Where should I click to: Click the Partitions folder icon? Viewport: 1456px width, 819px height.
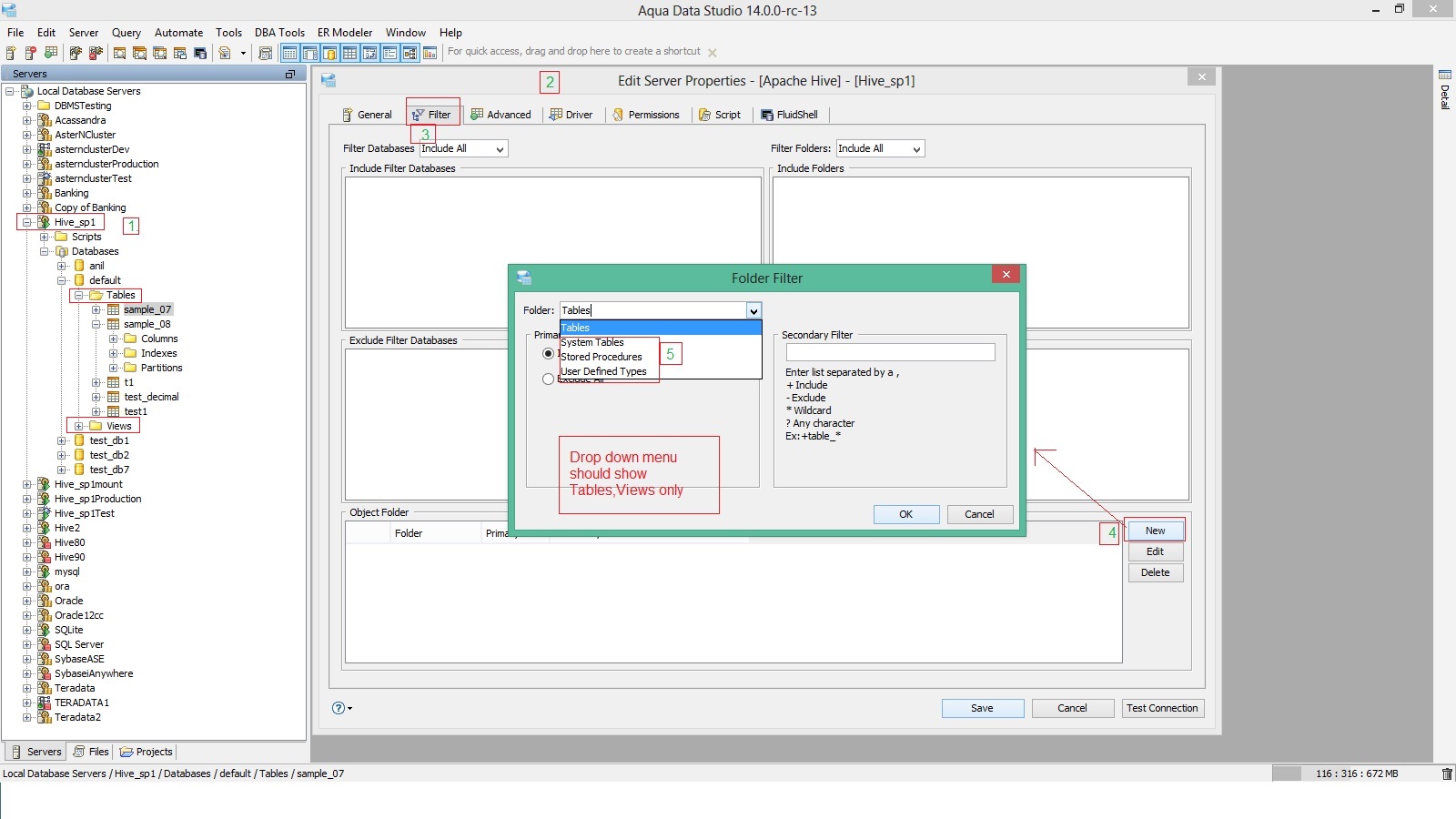click(130, 368)
